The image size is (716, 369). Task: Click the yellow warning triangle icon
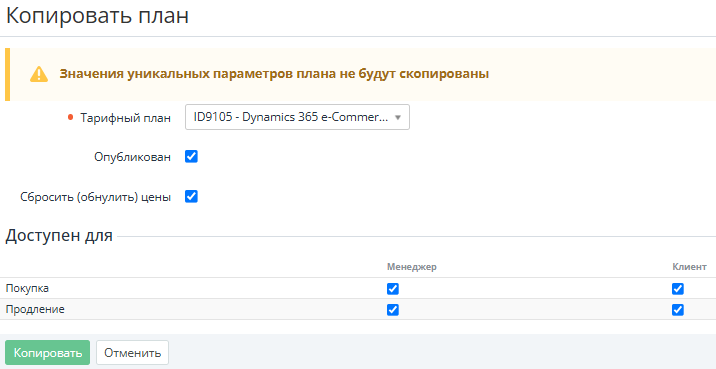(39, 74)
